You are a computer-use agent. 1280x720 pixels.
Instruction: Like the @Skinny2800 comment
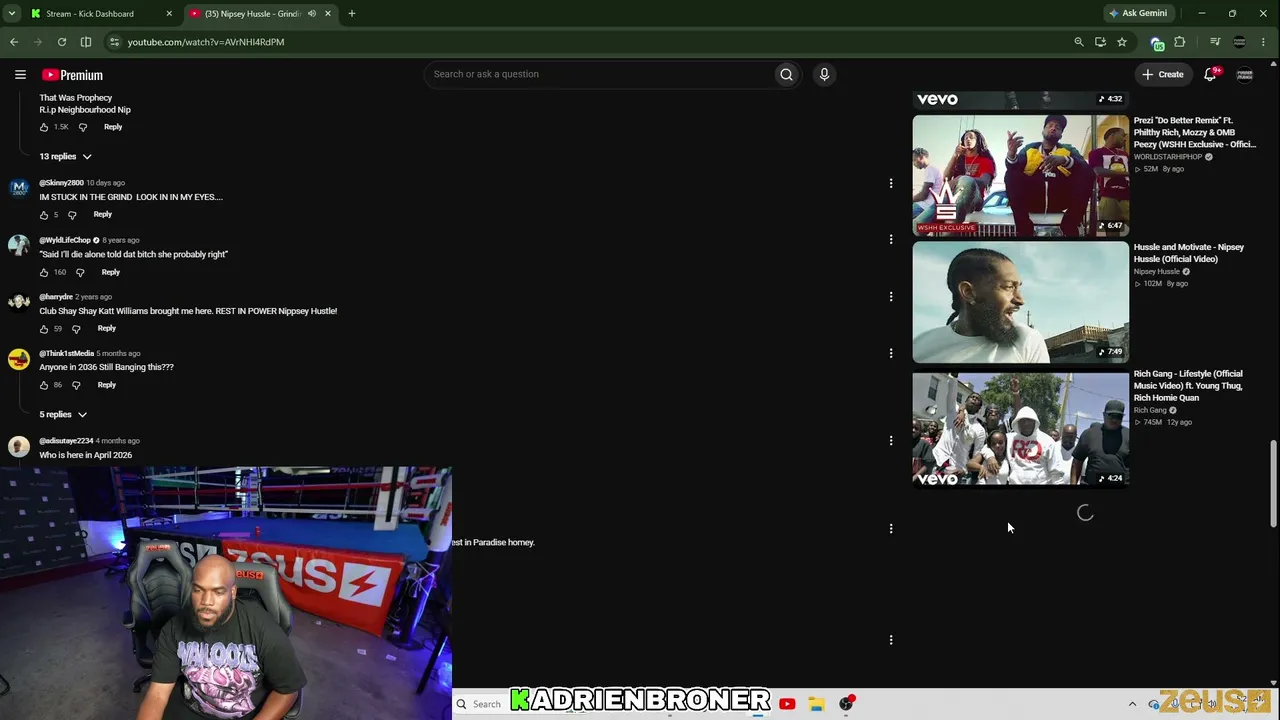pos(44,215)
